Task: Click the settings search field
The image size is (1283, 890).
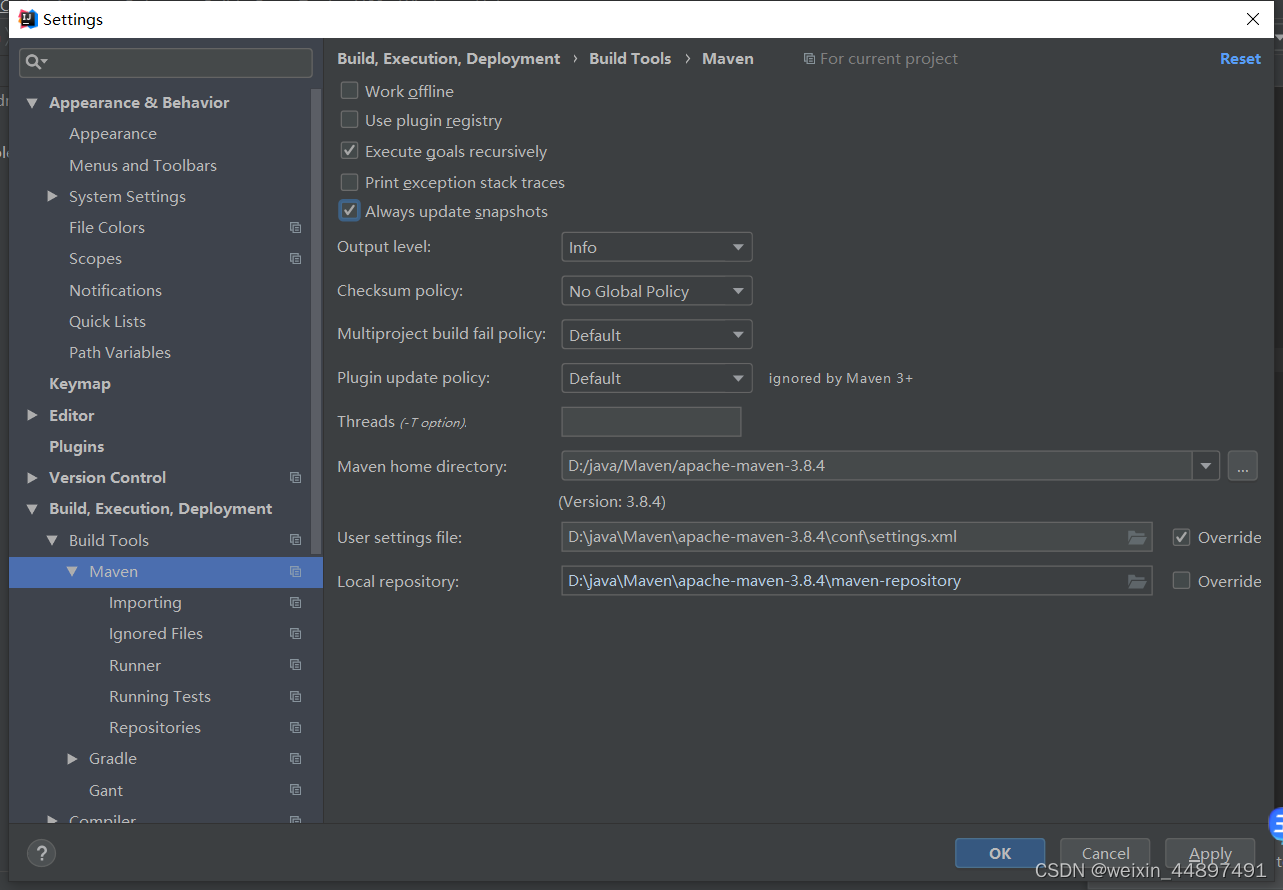Action: coord(166,62)
